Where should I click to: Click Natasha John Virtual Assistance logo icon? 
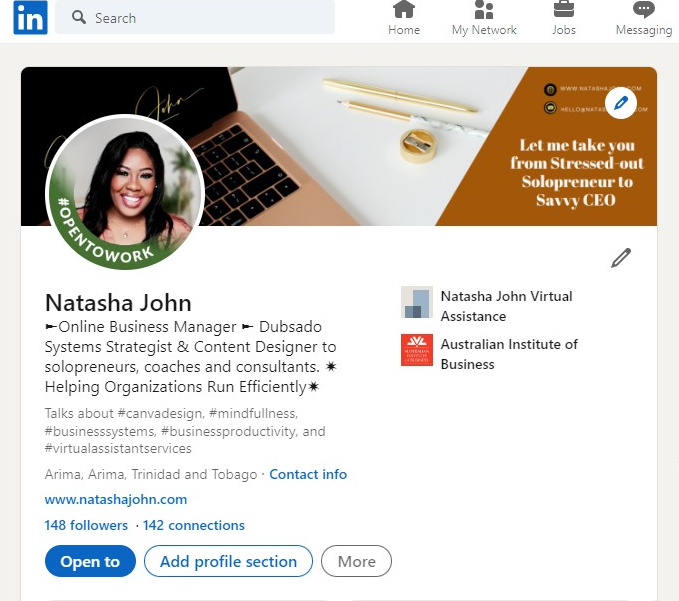[417, 302]
